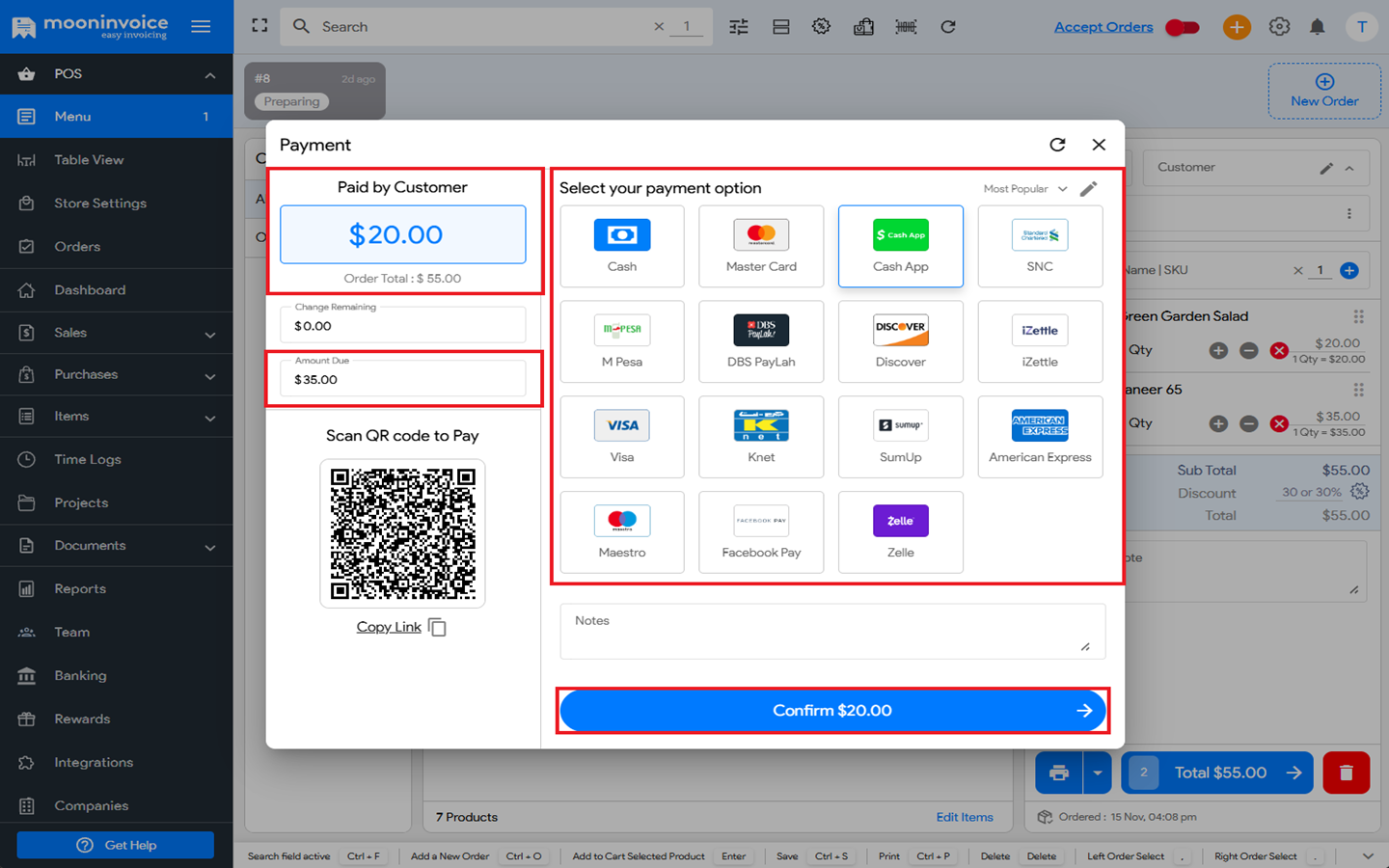Viewport: 1389px width, 868px height.
Task: Click the search filter icon
Action: [738, 26]
